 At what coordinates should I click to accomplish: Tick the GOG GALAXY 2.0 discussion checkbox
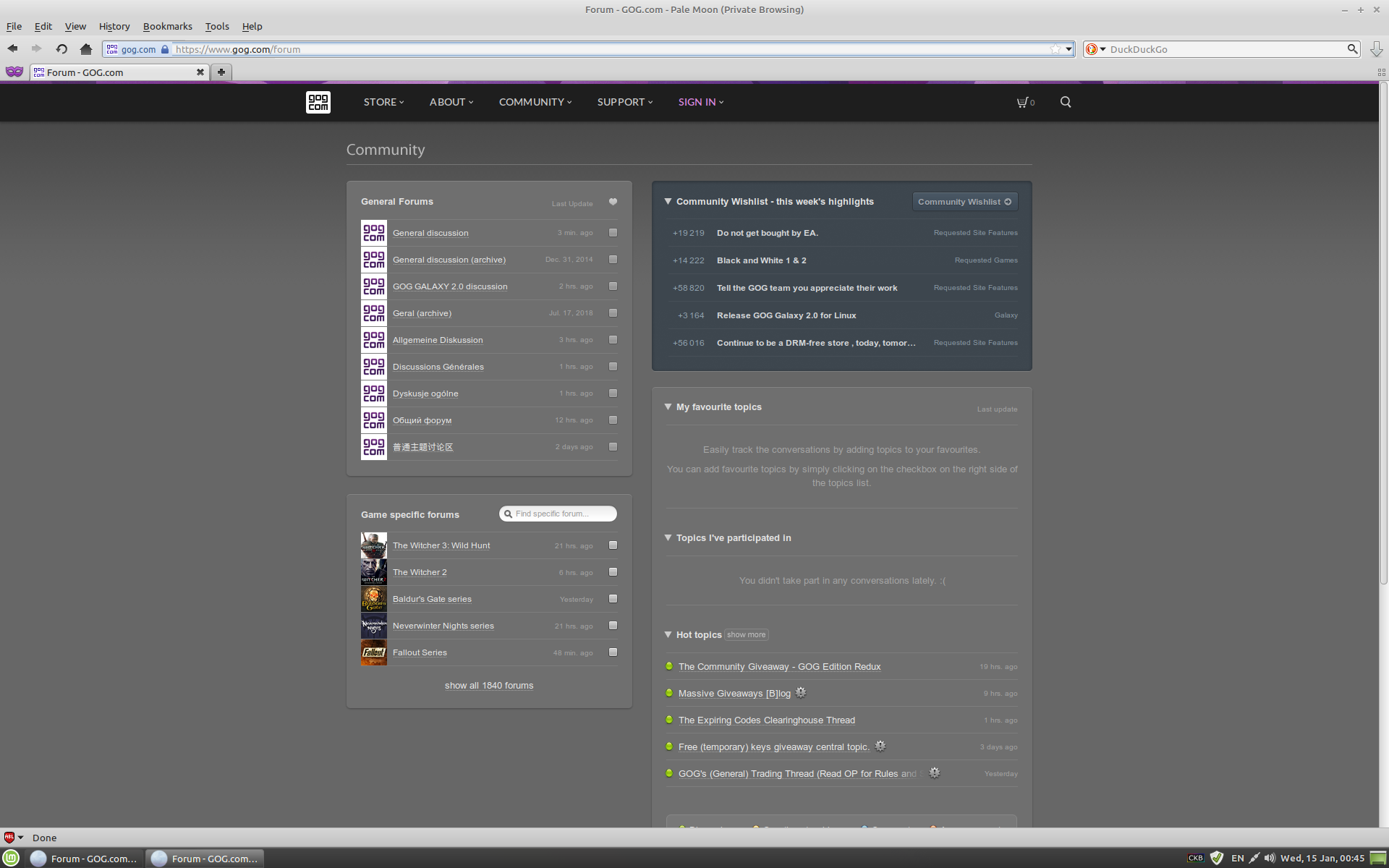[x=613, y=286]
